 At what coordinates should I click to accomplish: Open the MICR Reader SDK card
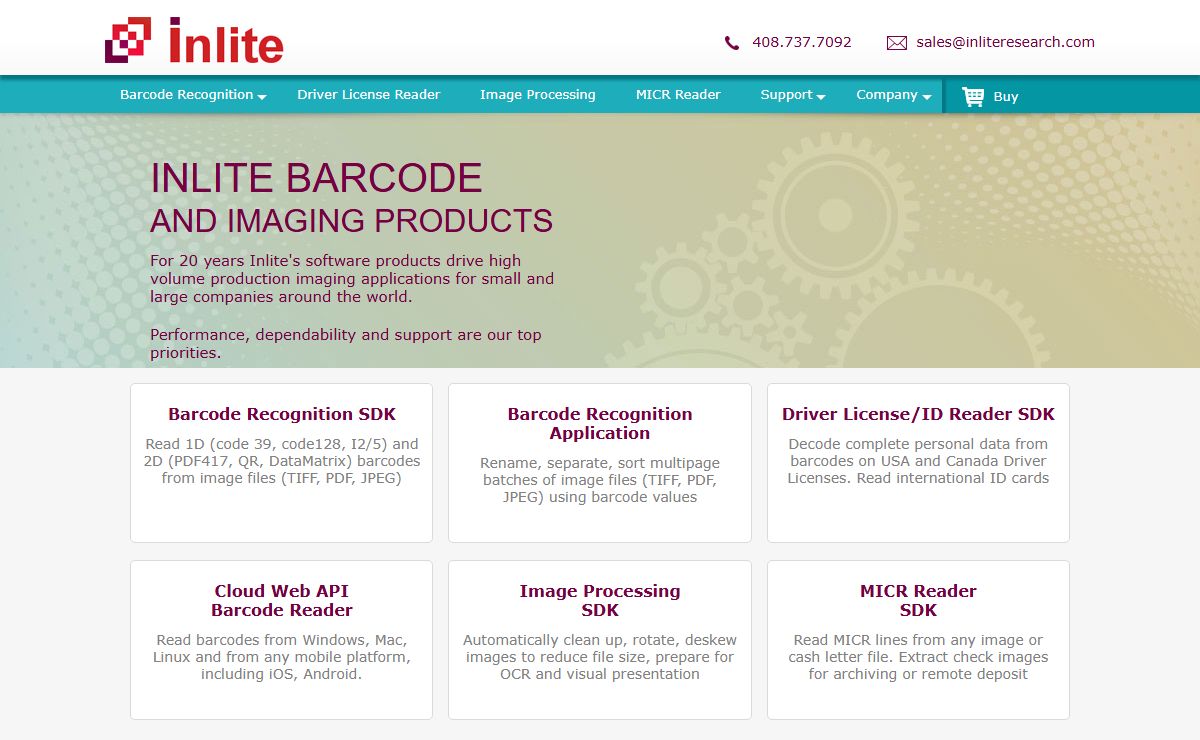tap(918, 640)
